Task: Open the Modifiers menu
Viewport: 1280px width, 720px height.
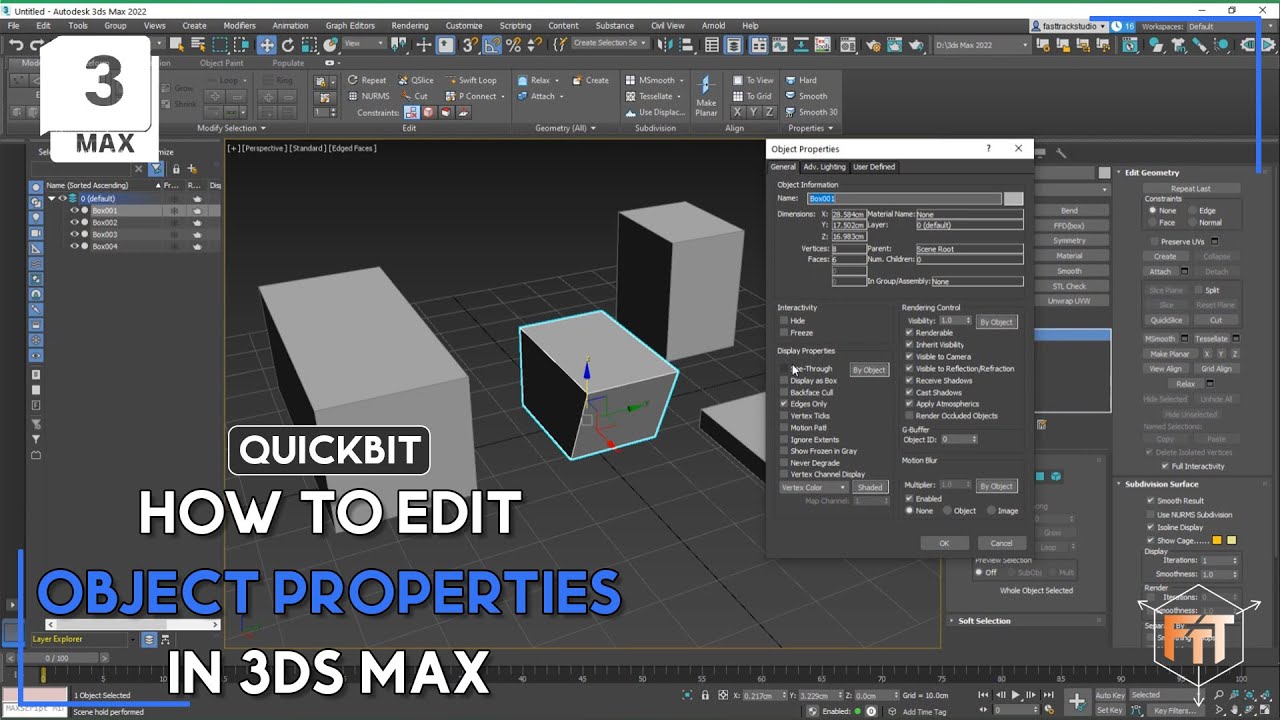Action: 239,26
